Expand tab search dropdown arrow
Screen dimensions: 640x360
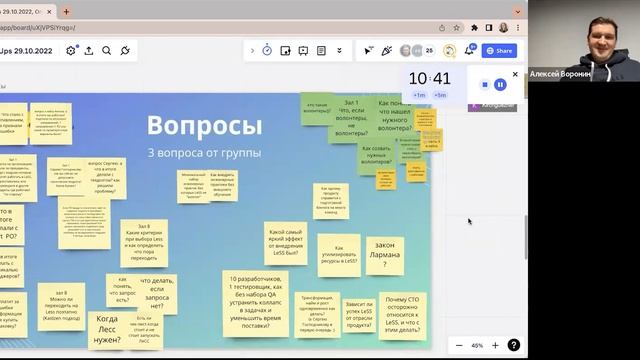pos(518,12)
